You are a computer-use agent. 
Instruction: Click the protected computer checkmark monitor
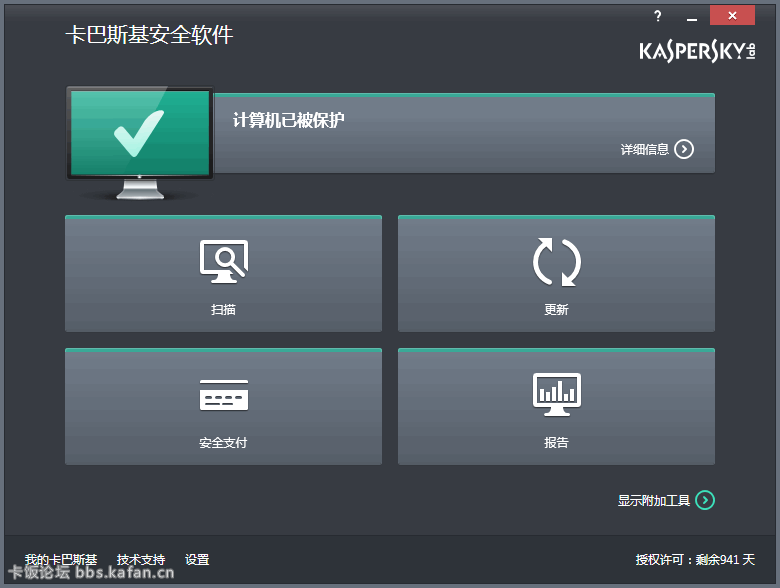140,143
